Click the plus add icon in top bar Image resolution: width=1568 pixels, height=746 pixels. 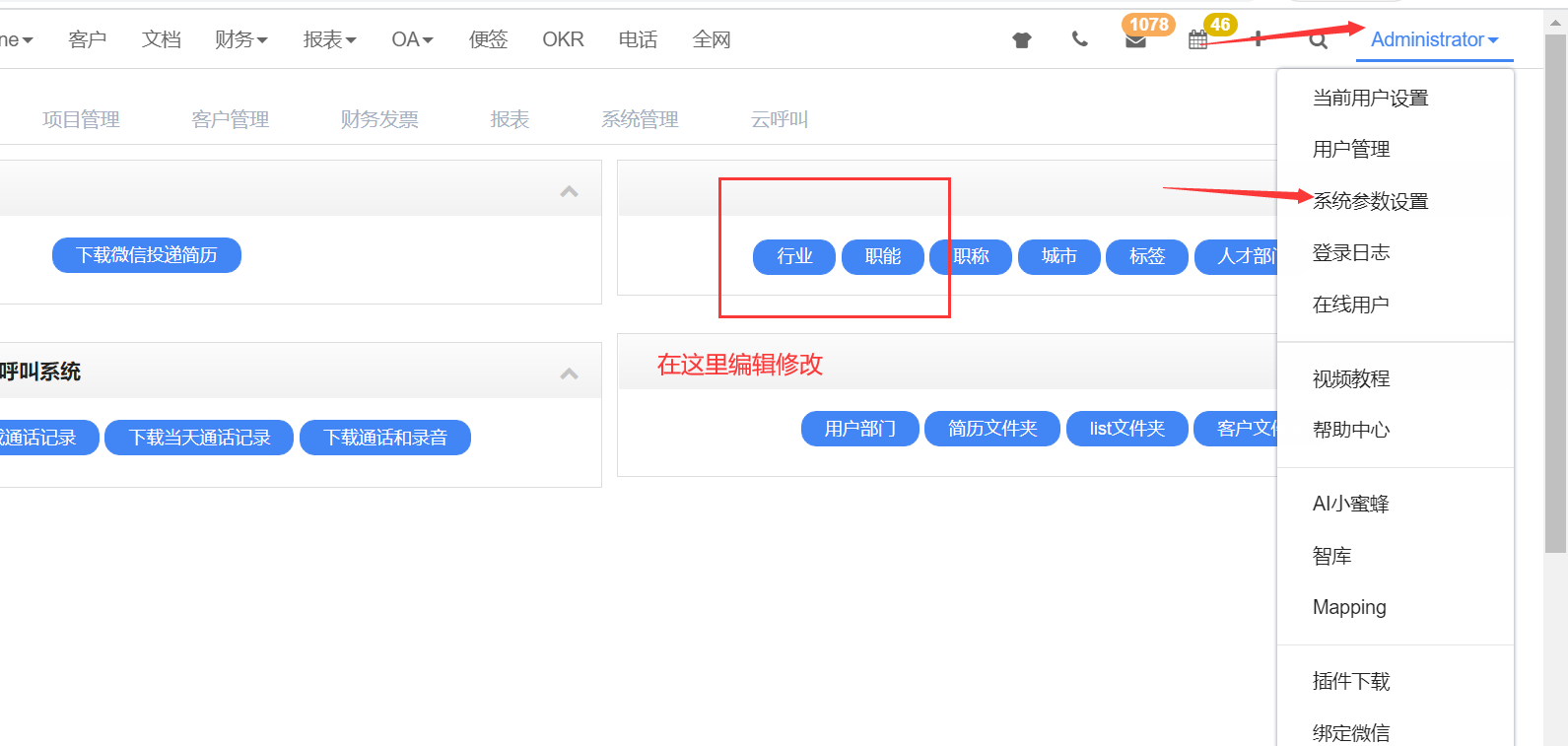1258,39
